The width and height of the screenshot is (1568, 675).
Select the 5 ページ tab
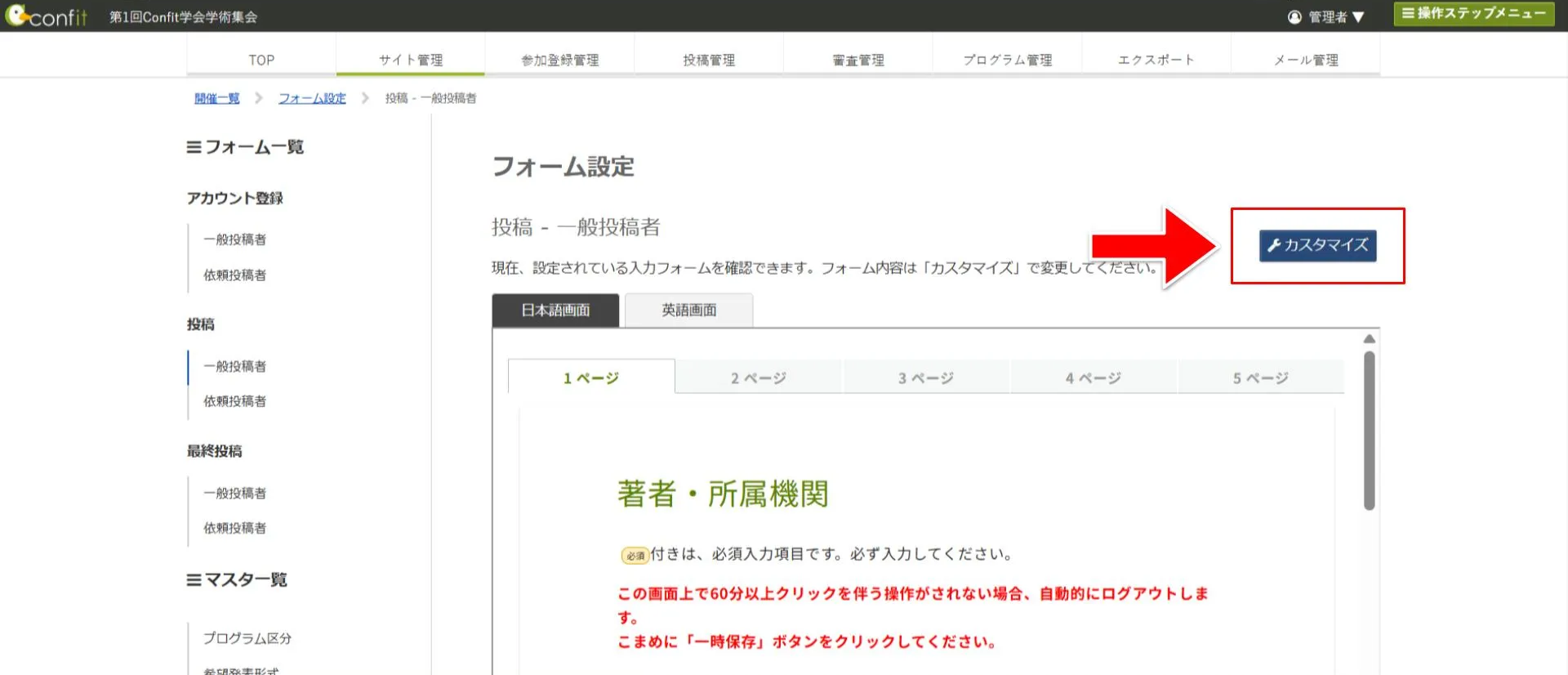(1261, 378)
